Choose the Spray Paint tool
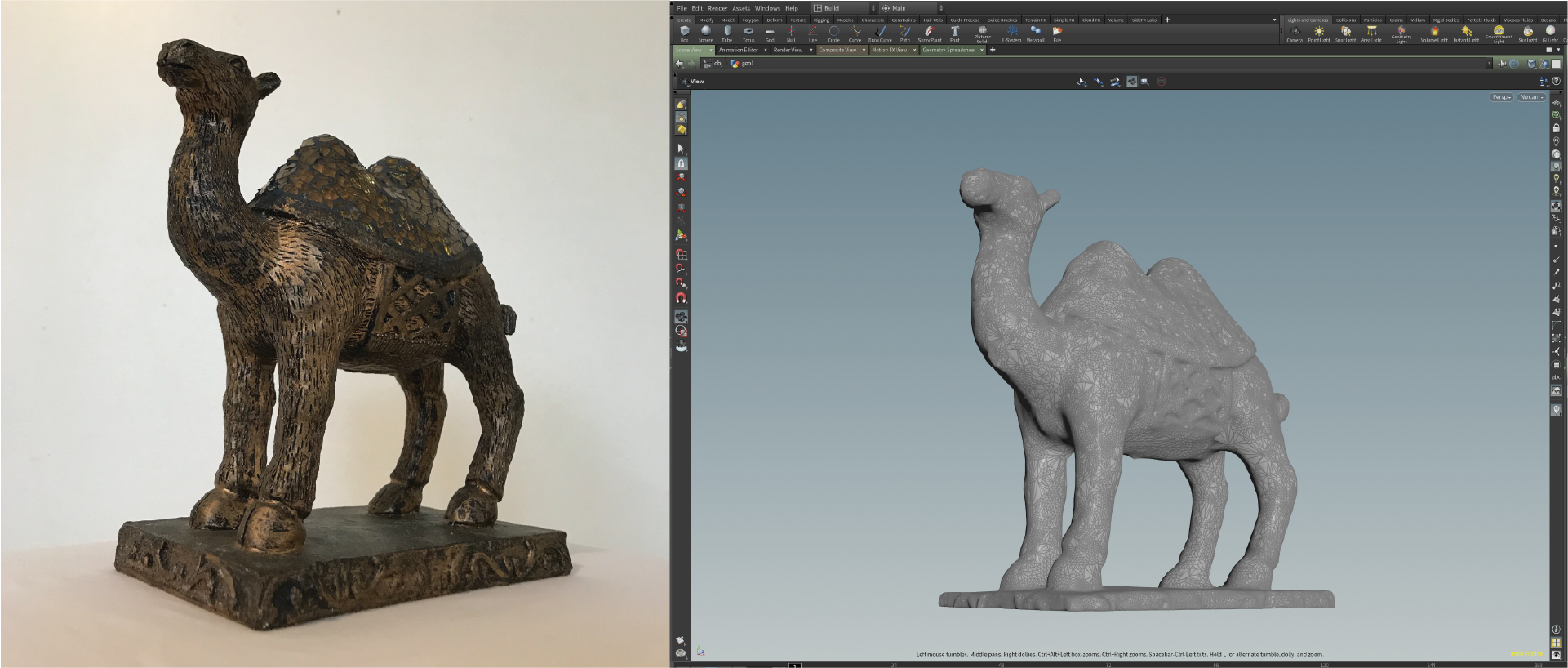Image resolution: width=1568 pixels, height=668 pixels. coord(929,33)
